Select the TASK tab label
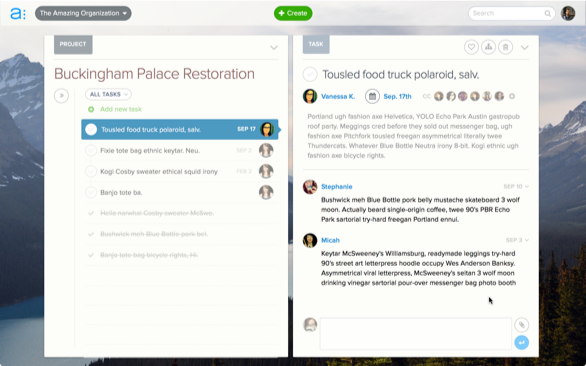The width and height of the screenshot is (586, 366). (316, 44)
